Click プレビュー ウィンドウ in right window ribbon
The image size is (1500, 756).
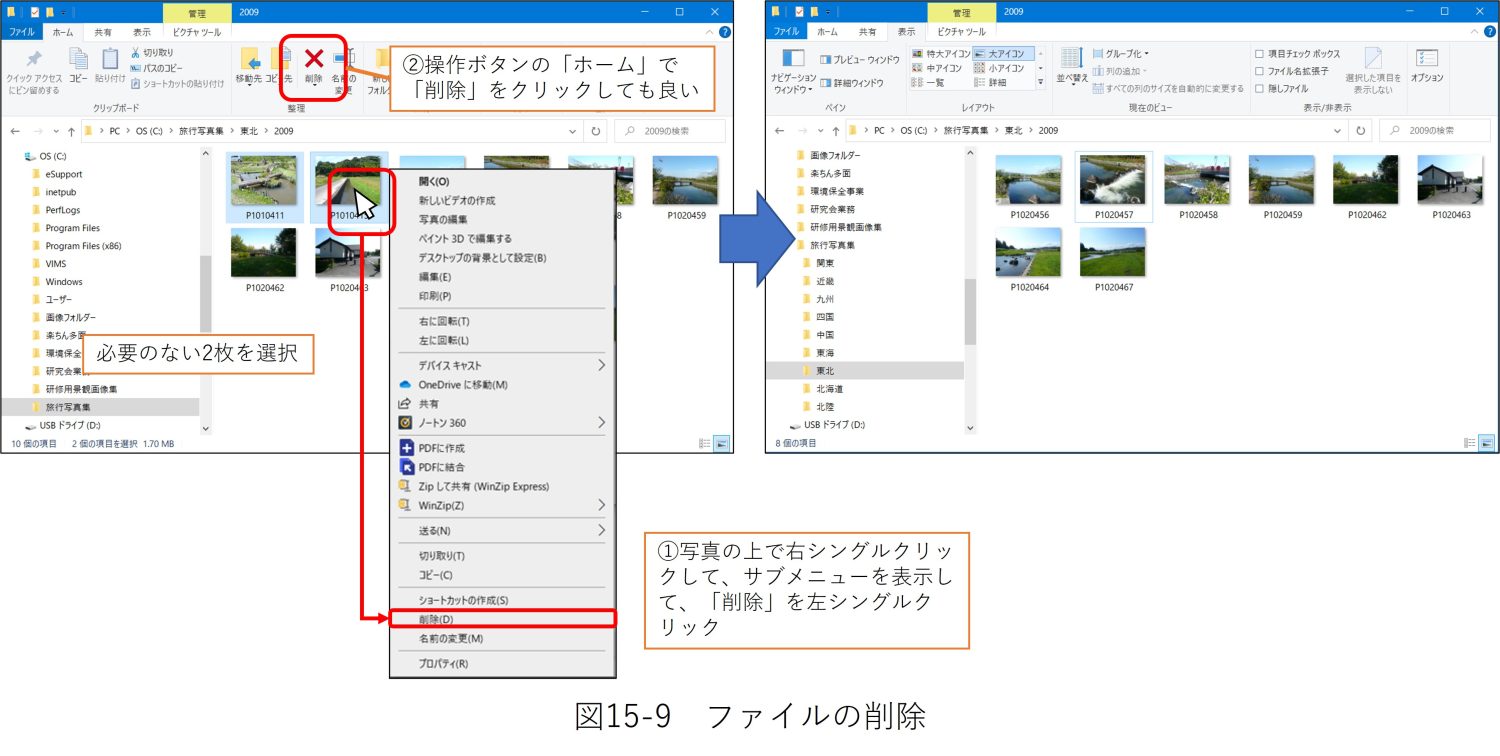tap(859, 60)
